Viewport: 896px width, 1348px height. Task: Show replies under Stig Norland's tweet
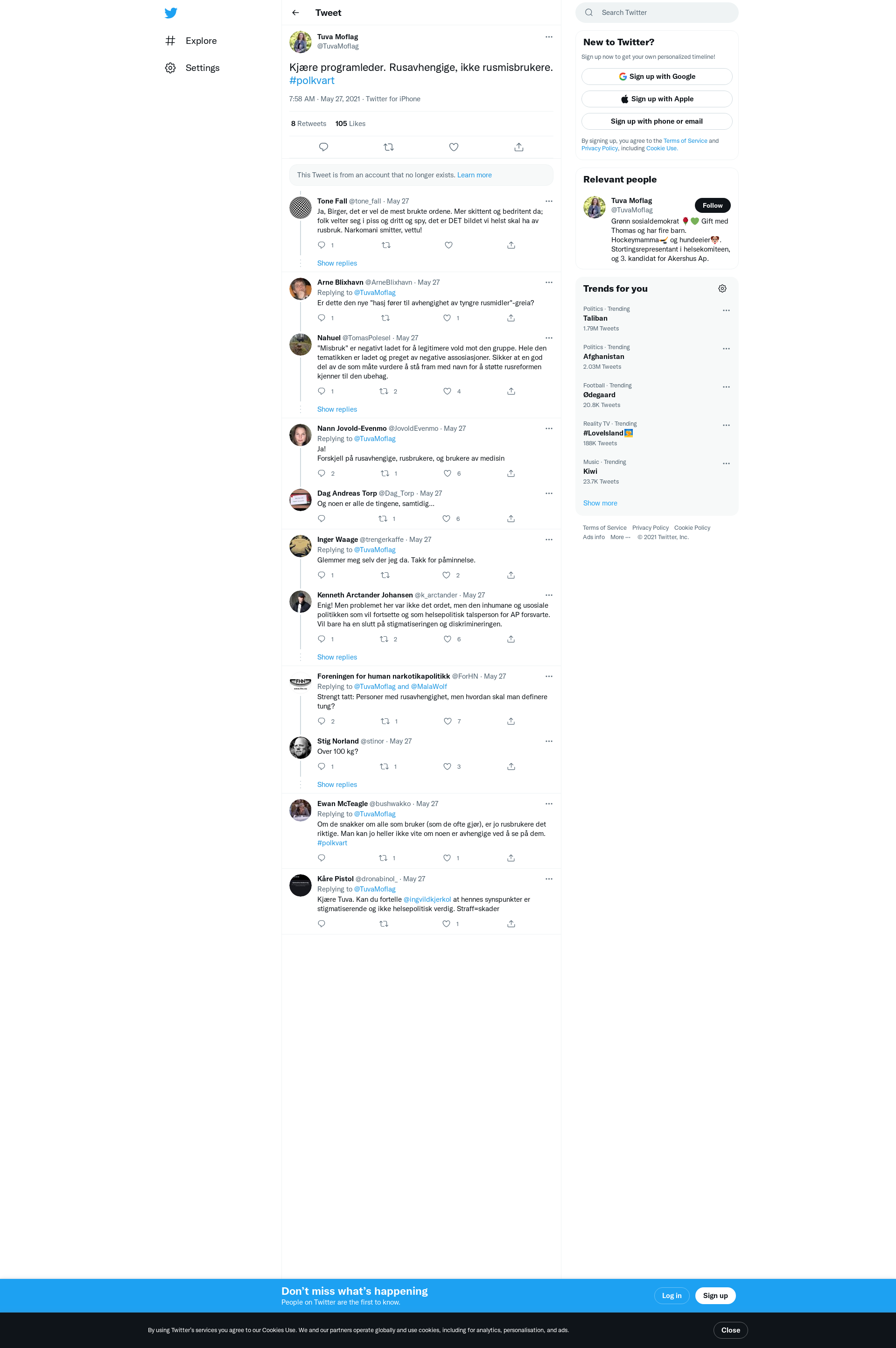tap(336, 785)
